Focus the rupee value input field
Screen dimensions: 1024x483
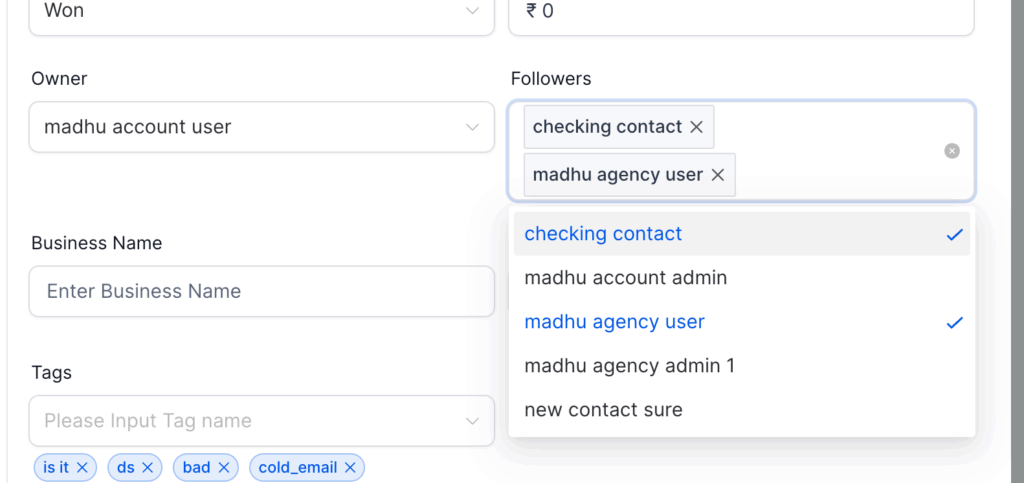pos(740,12)
